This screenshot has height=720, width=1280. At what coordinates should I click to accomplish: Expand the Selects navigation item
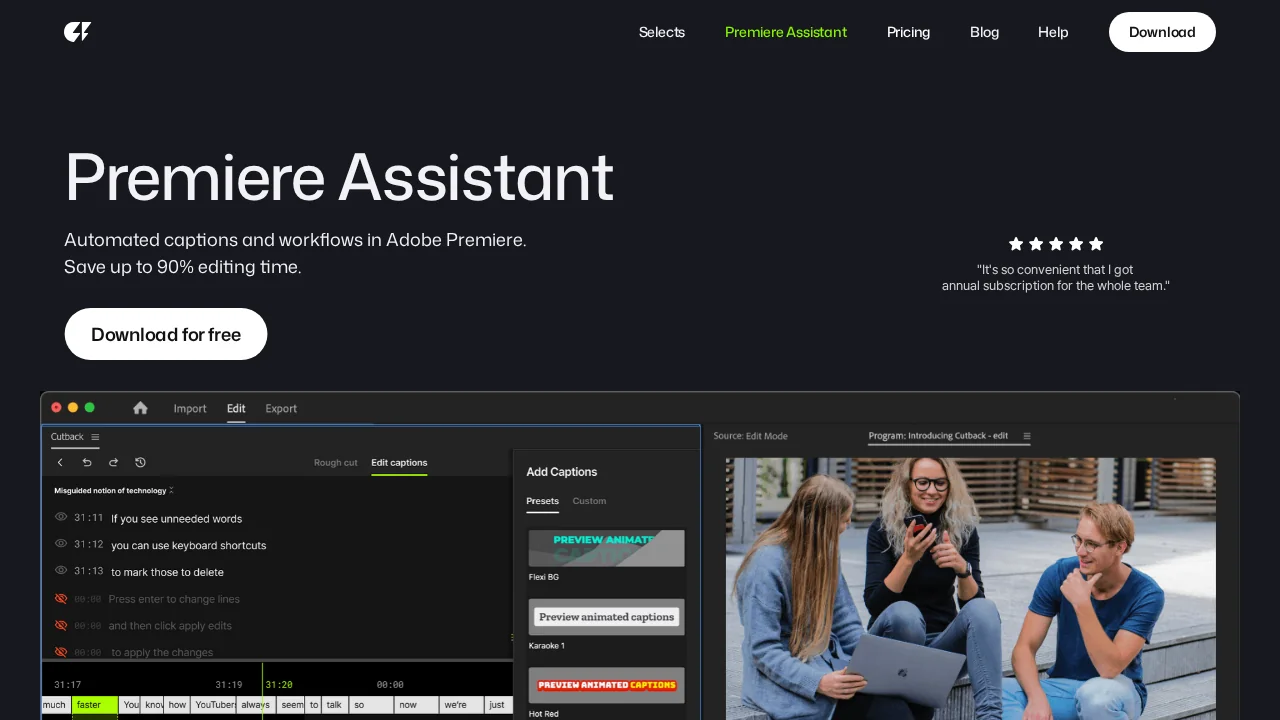662,32
